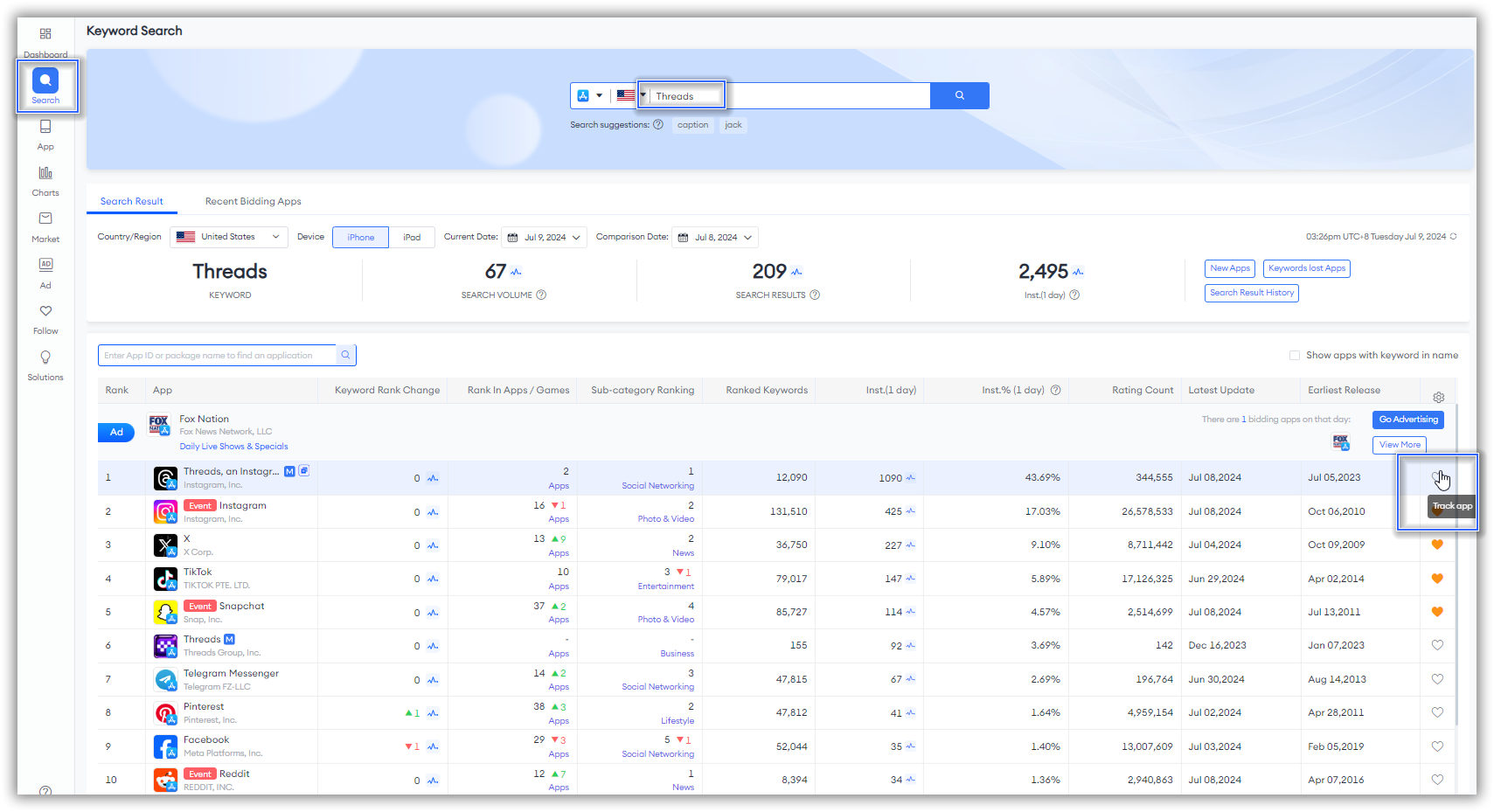
Task: Click the refresh icon next to the timestamp
Action: pos(1453,237)
